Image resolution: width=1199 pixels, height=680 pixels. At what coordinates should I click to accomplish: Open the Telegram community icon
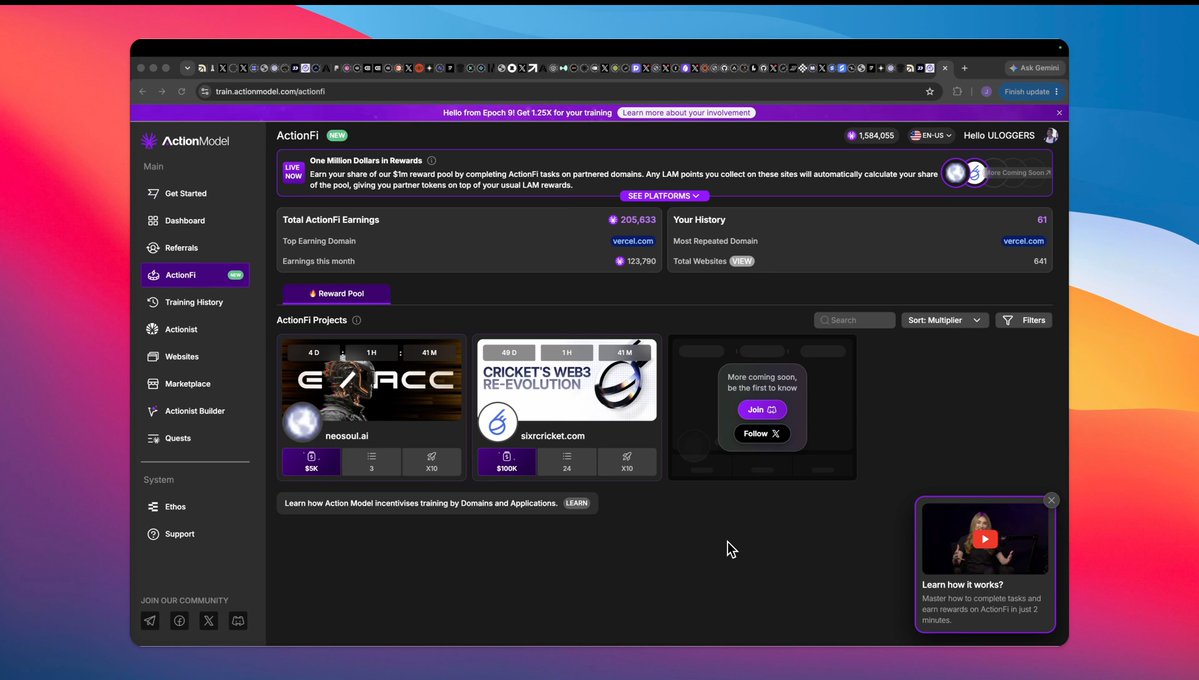(x=150, y=621)
